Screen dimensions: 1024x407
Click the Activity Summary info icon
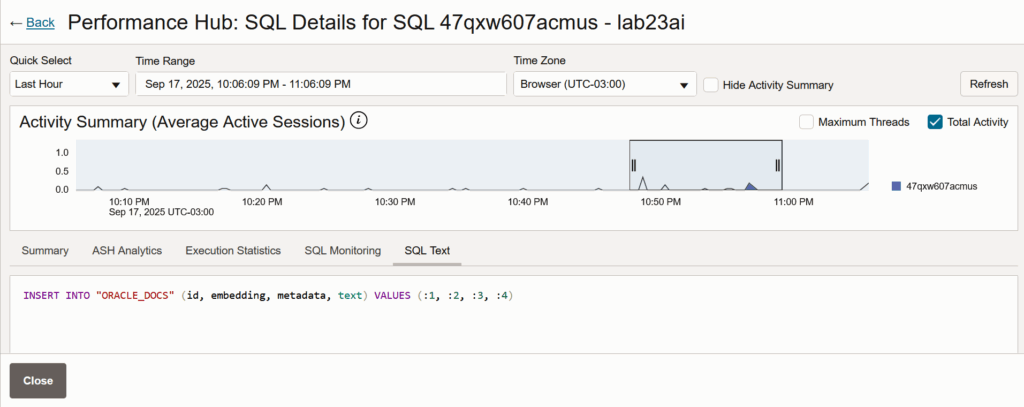[x=359, y=122]
